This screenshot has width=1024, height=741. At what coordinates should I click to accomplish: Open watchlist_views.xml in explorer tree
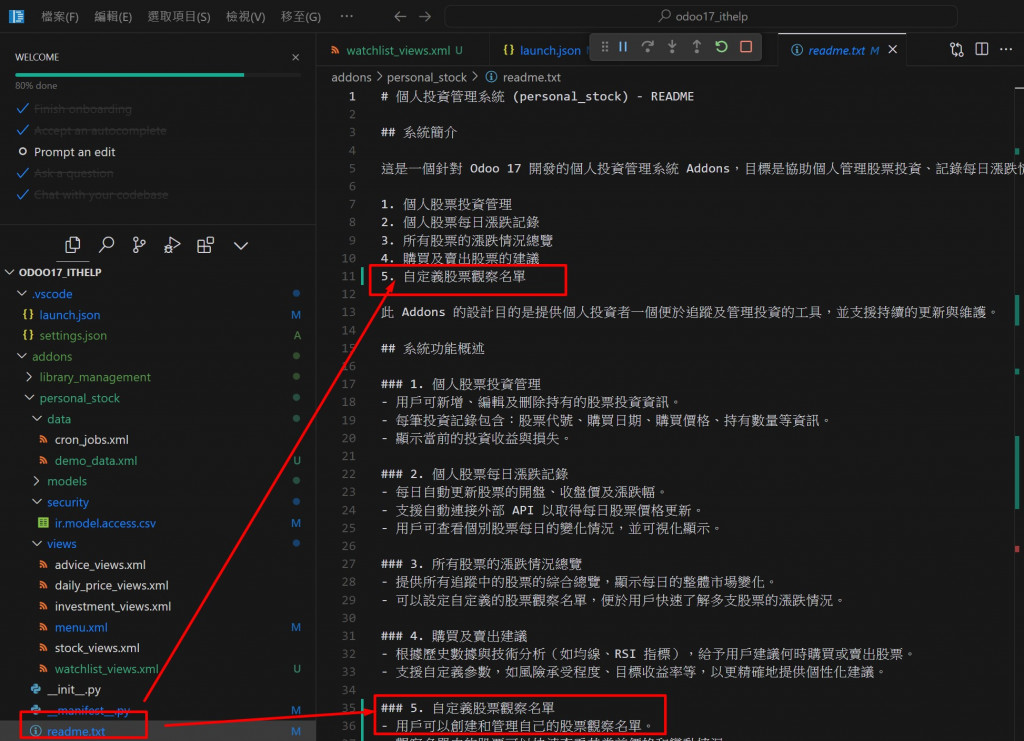[106, 669]
